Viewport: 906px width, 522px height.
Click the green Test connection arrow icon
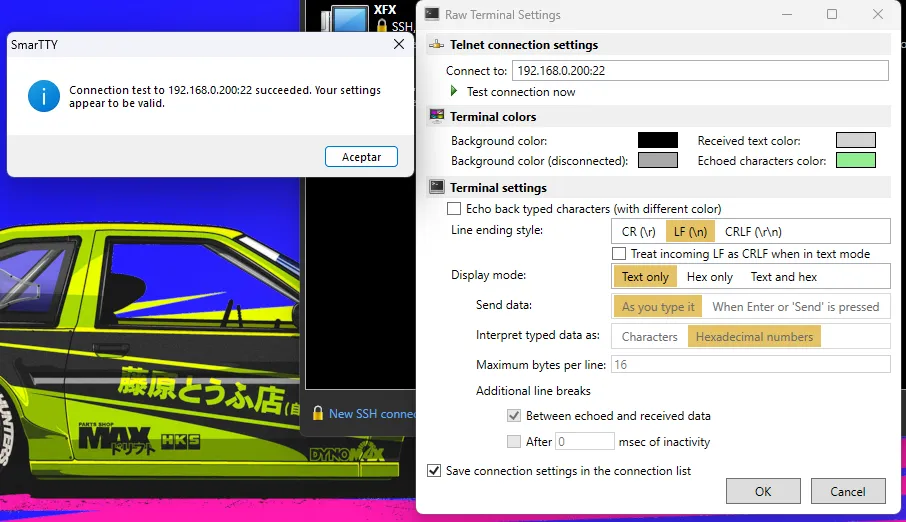454,91
